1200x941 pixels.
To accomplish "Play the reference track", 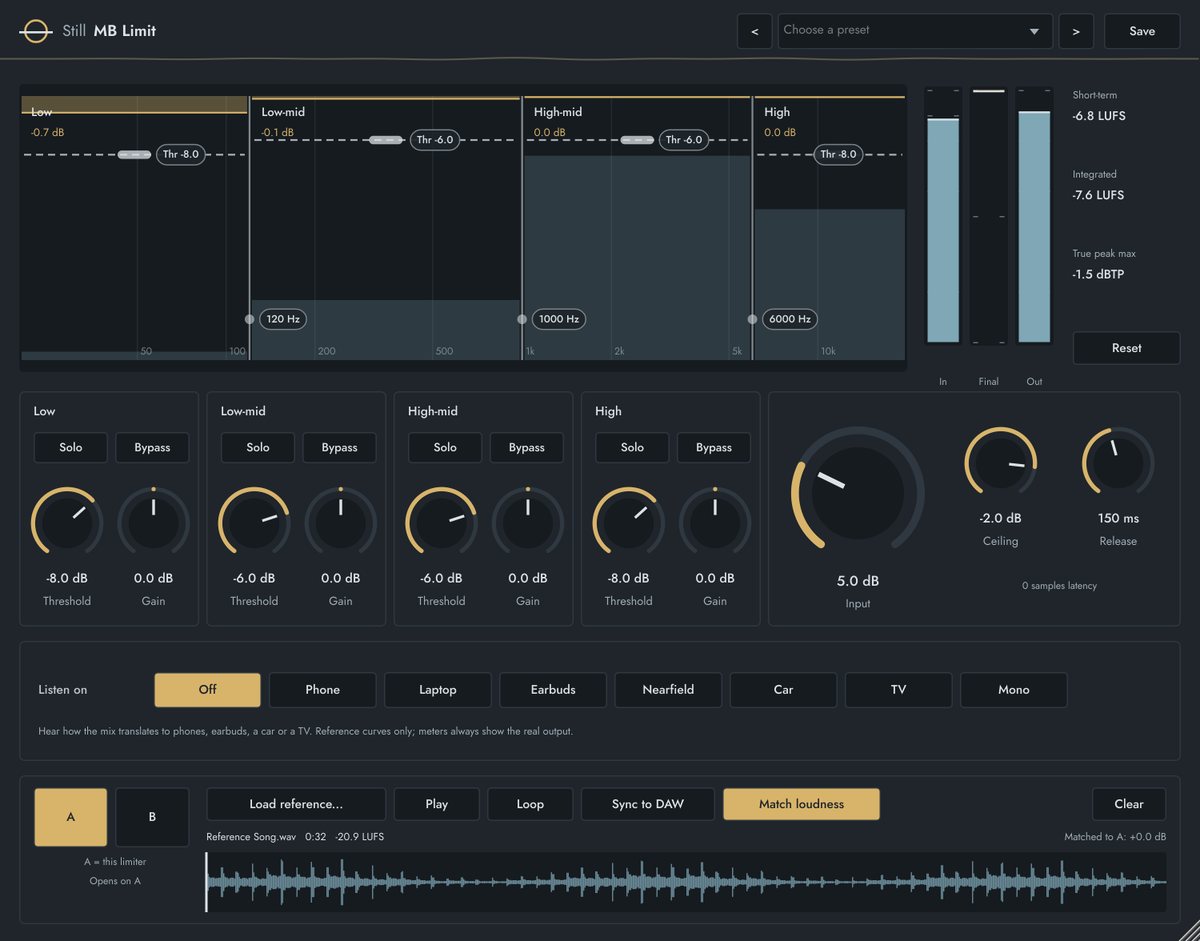I will coord(437,804).
